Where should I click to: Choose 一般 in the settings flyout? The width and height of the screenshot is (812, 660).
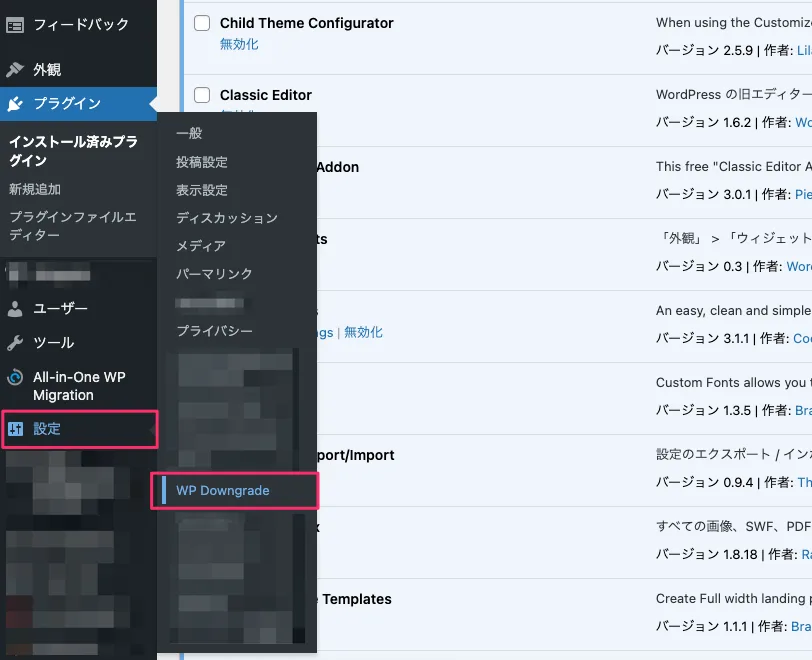189,133
